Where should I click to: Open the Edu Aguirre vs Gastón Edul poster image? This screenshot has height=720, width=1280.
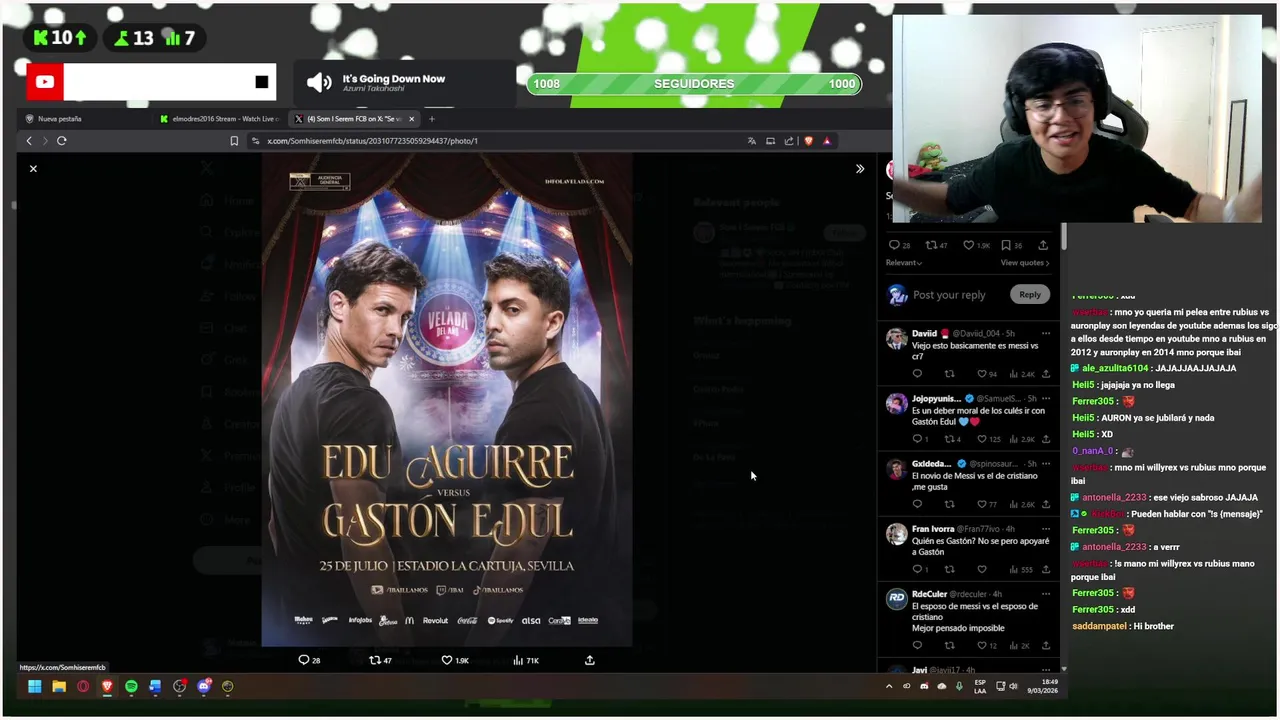(447, 400)
